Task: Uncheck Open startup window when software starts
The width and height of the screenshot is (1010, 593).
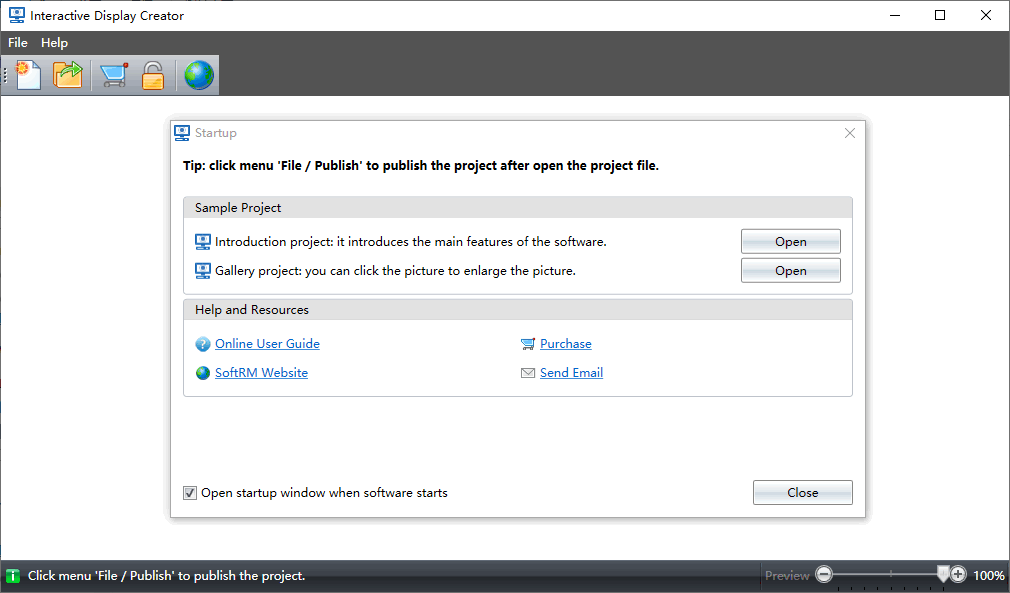Action: coord(190,493)
